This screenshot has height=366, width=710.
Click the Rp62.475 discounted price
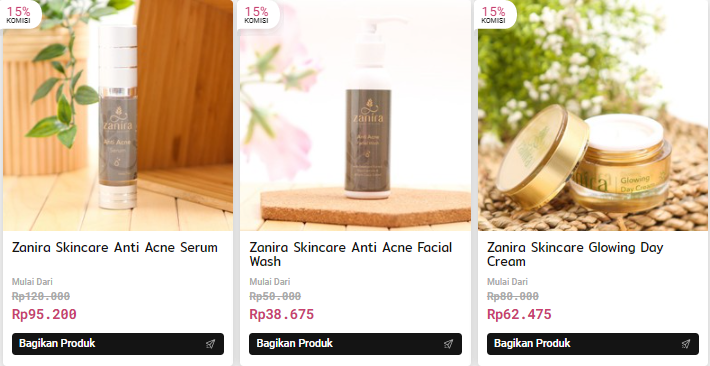coord(519,314)
